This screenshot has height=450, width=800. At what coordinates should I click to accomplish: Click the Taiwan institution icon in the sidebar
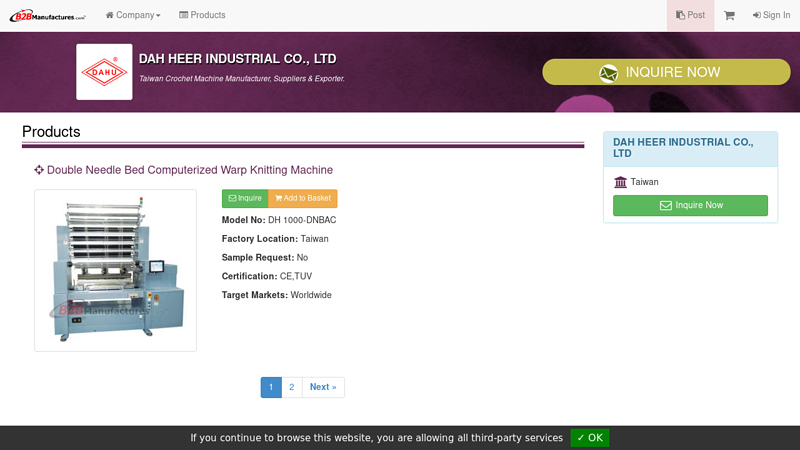(x=620, y=182)
